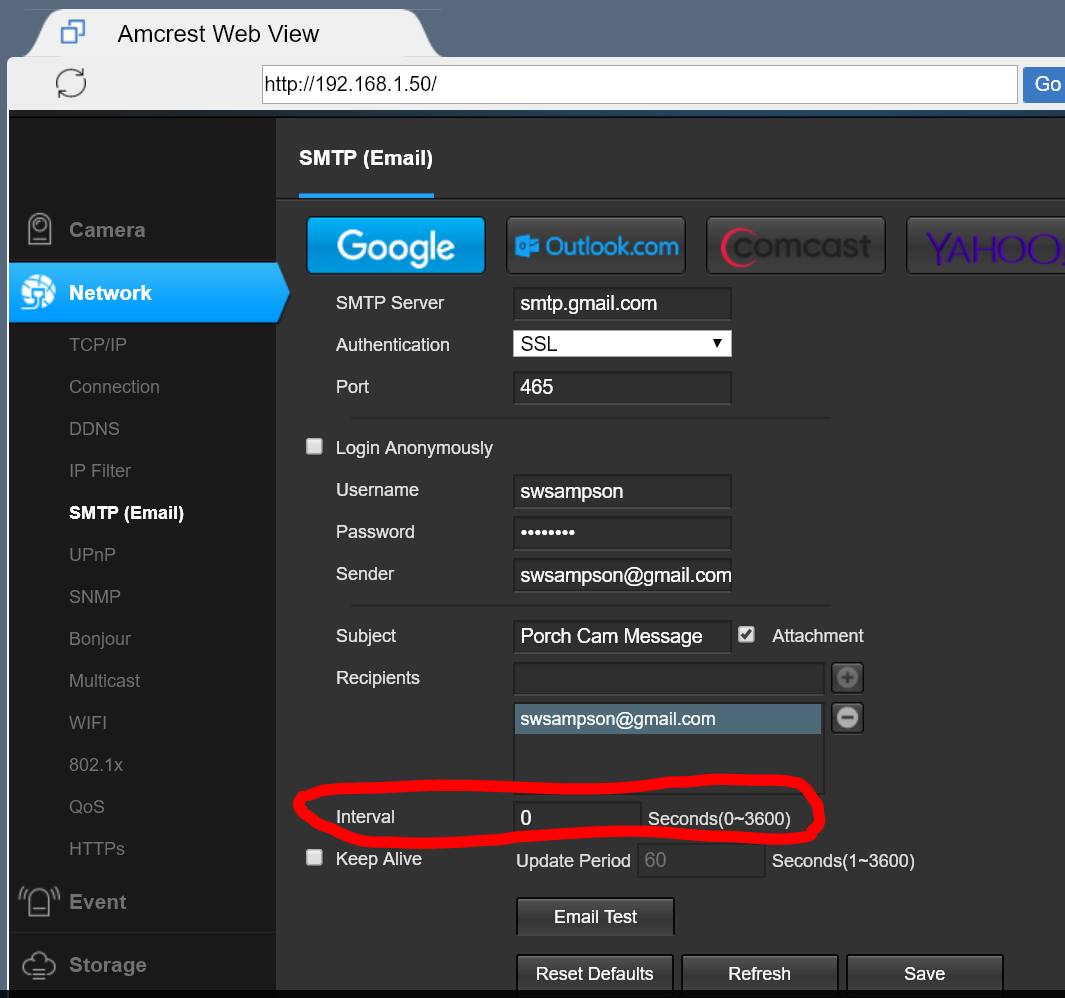Select the Outlook.com SMTP preset

pos(596,245)
